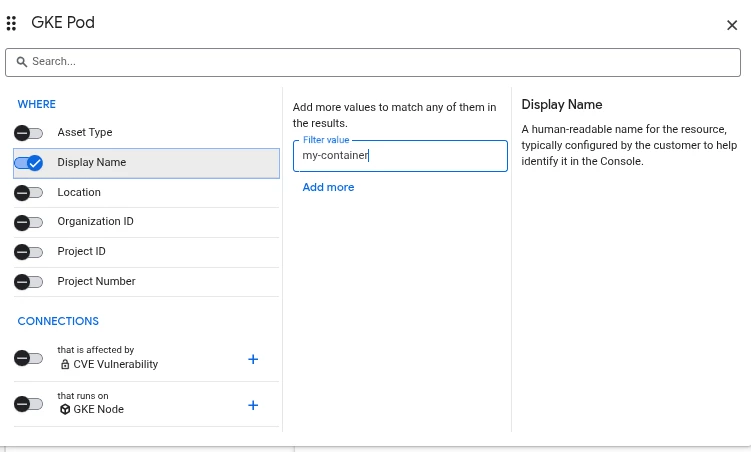Click the grid dots icon beside GKE Pod

coord(11,23)
